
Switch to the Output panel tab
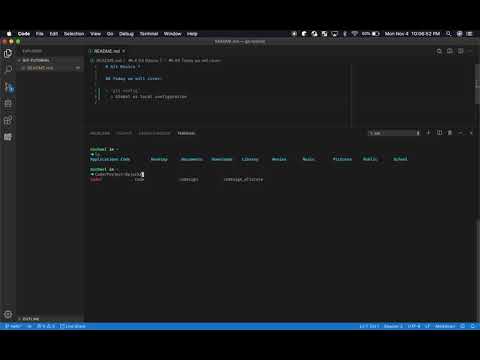[x=124, y=133]
